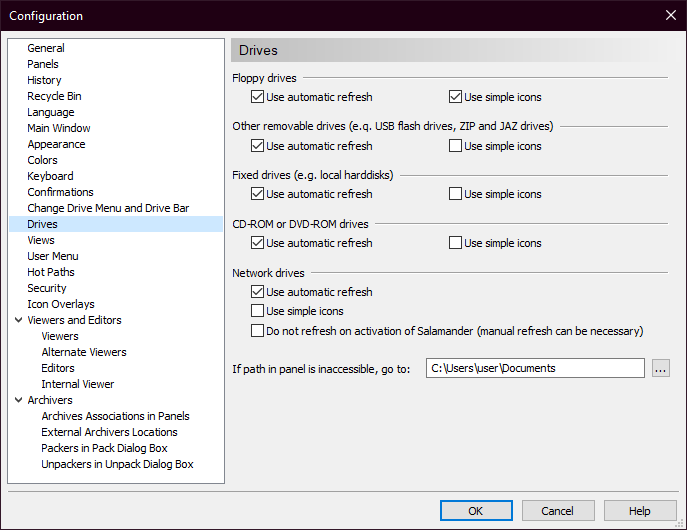Toggle simple icons for Network drives

coord(258,311)
